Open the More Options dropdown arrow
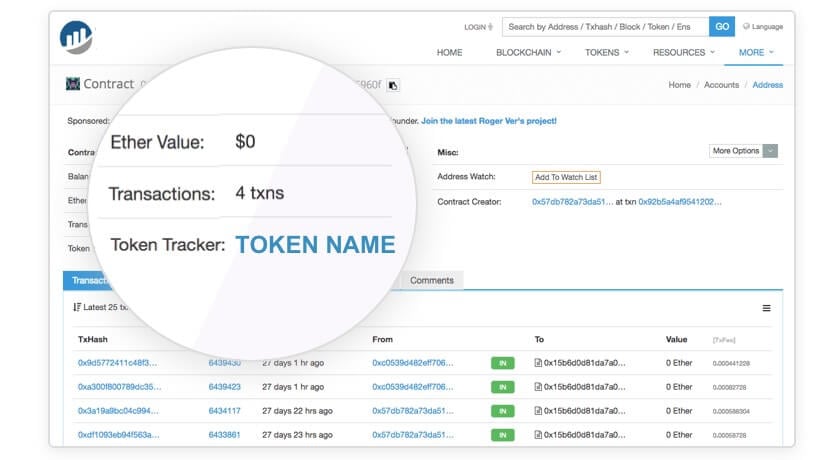Image resolution: width=840 pixels, height=460 pixels. [x=770, y=151]
